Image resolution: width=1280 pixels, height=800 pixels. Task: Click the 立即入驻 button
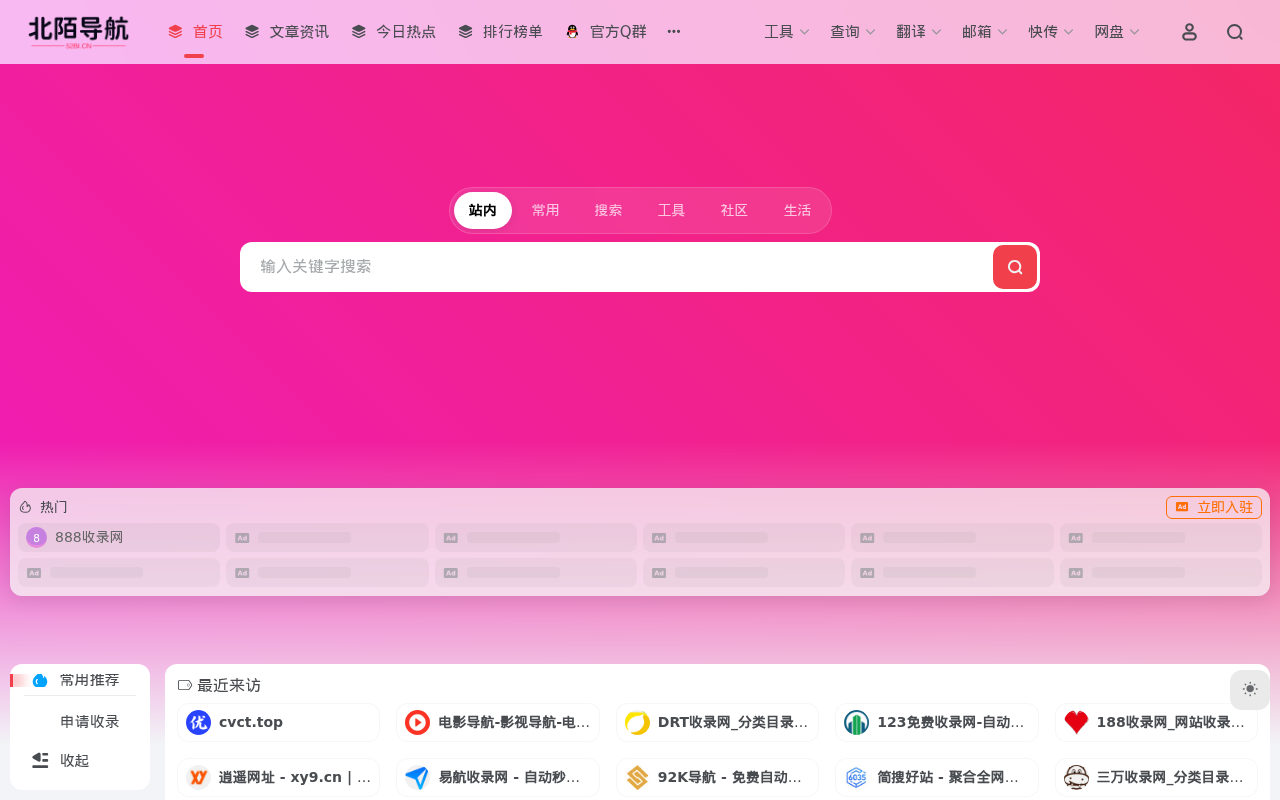tap(1213, 507)
